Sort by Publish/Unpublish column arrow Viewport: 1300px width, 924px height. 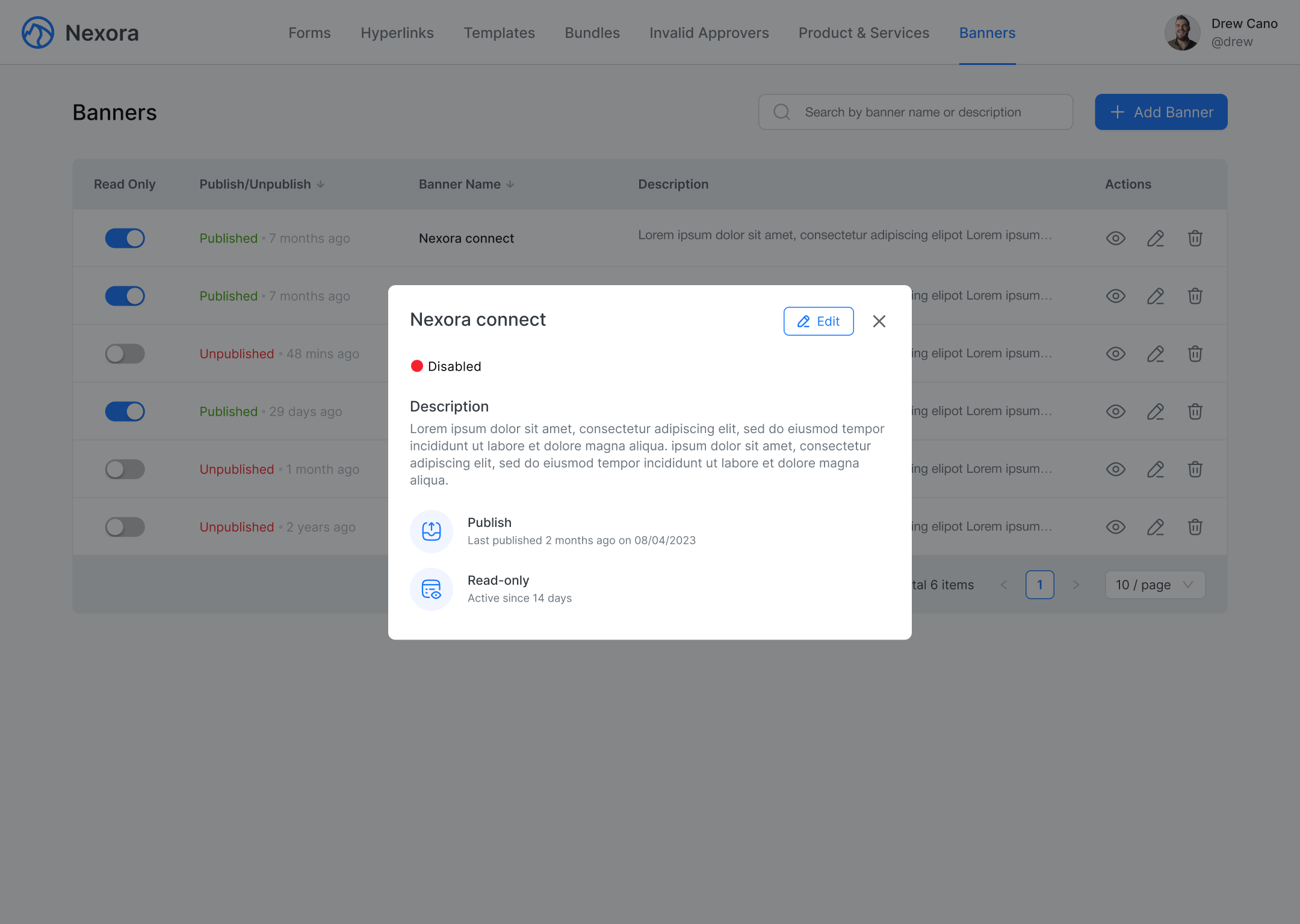point(321,184)
